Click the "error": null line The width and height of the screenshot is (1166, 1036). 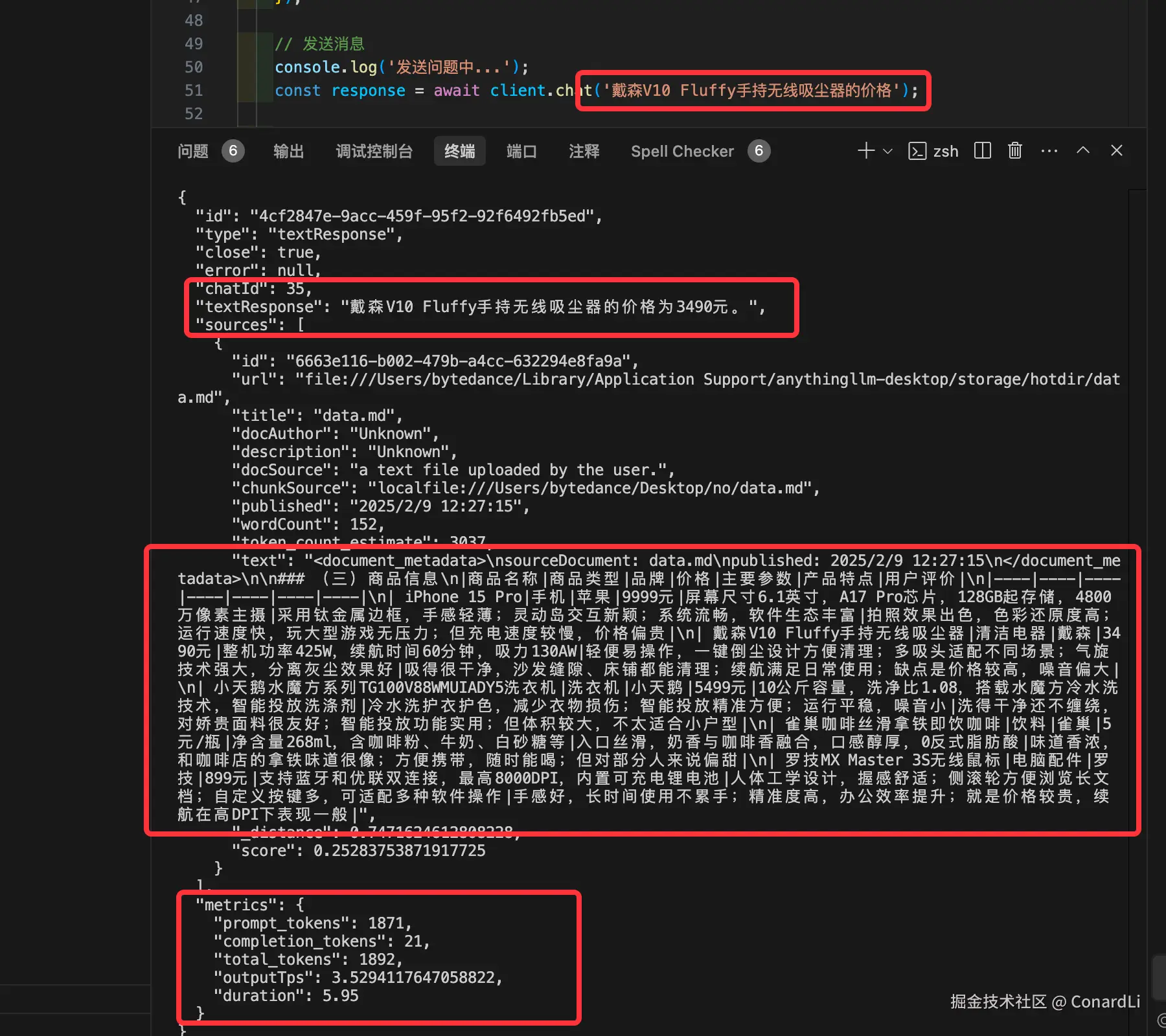(258, 271)
